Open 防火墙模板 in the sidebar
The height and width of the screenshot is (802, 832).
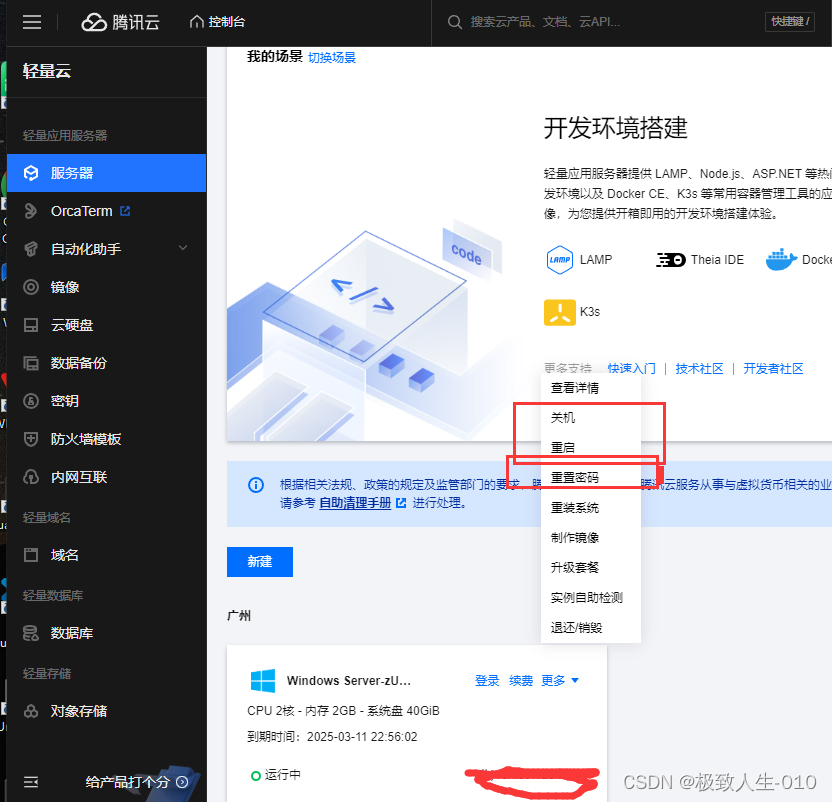pos(86,439)
